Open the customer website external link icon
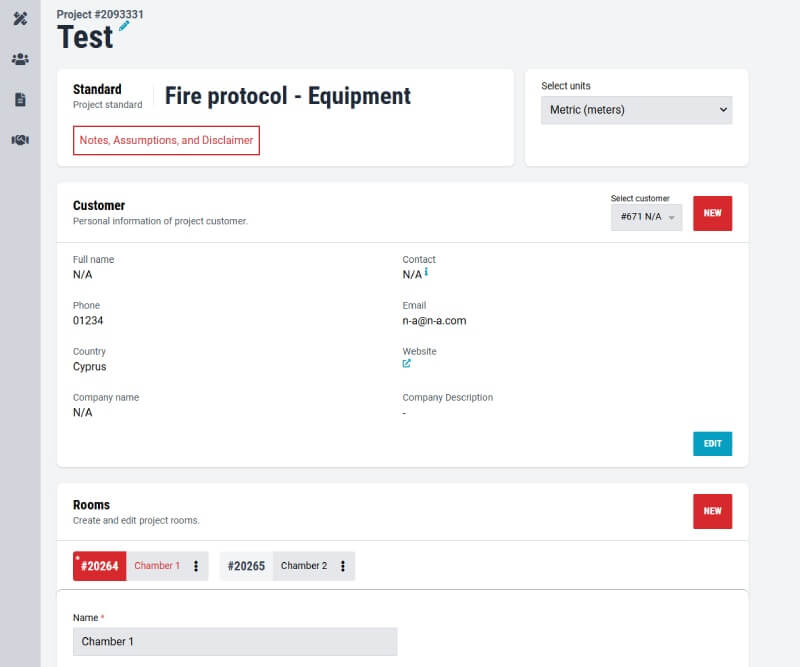The height and width of the screenshot is (667, 800). click(406, 363)
